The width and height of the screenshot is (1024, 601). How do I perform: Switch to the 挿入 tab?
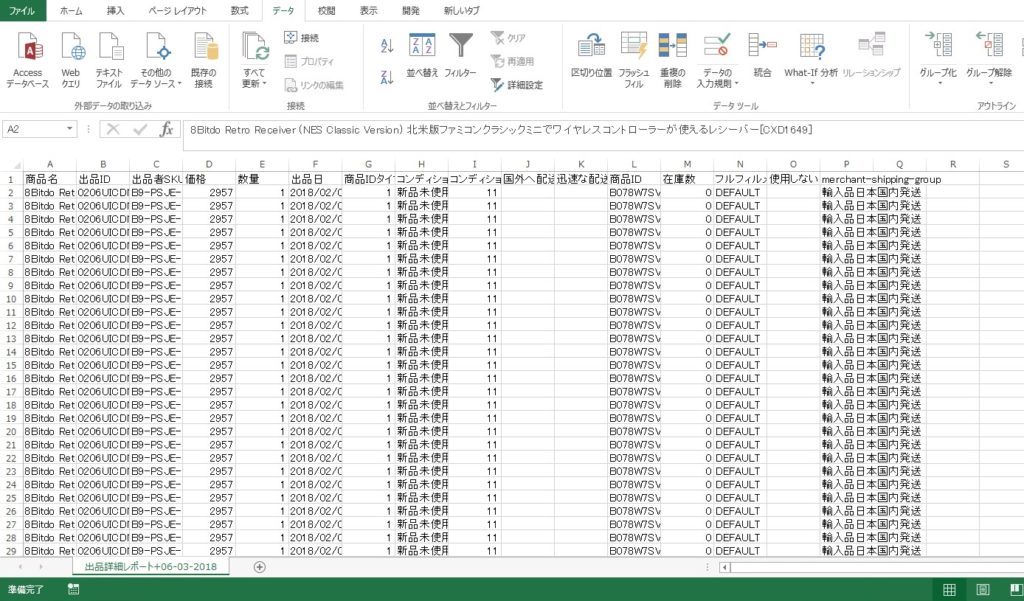pos(116,10)
